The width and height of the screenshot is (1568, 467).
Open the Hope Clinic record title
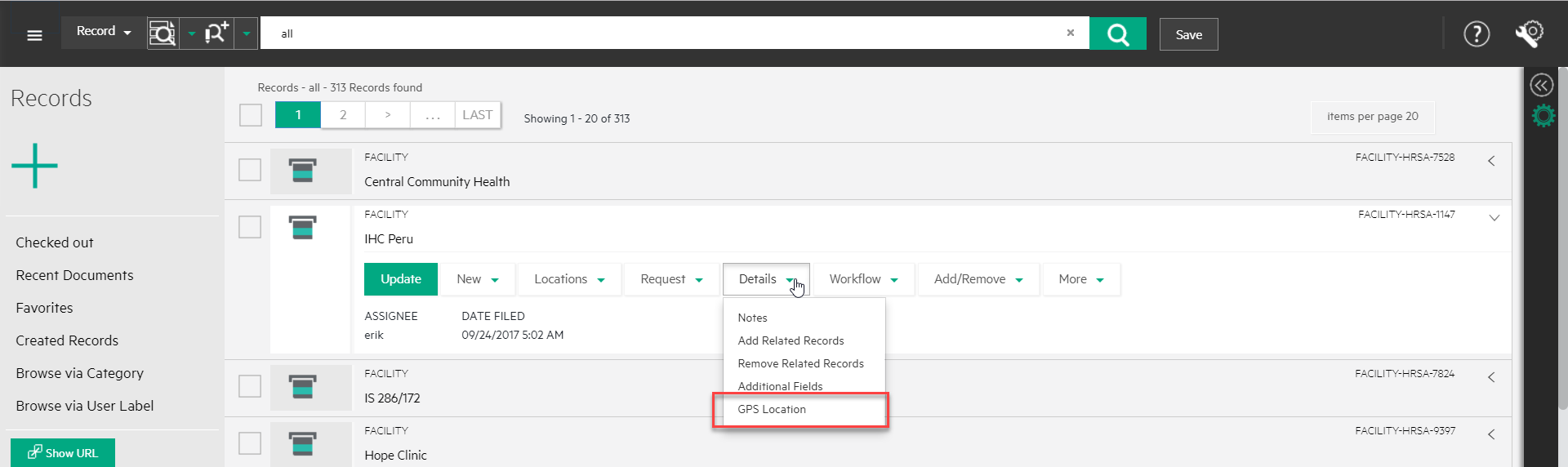pyautogui.click(x=395, y=456)
